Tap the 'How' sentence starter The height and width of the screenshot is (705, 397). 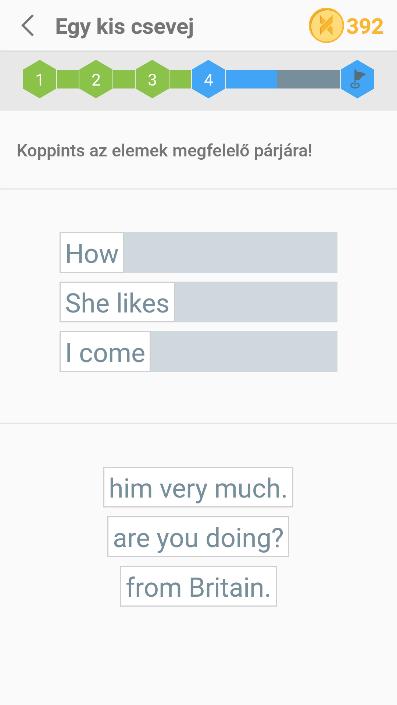tap(92, 253)
